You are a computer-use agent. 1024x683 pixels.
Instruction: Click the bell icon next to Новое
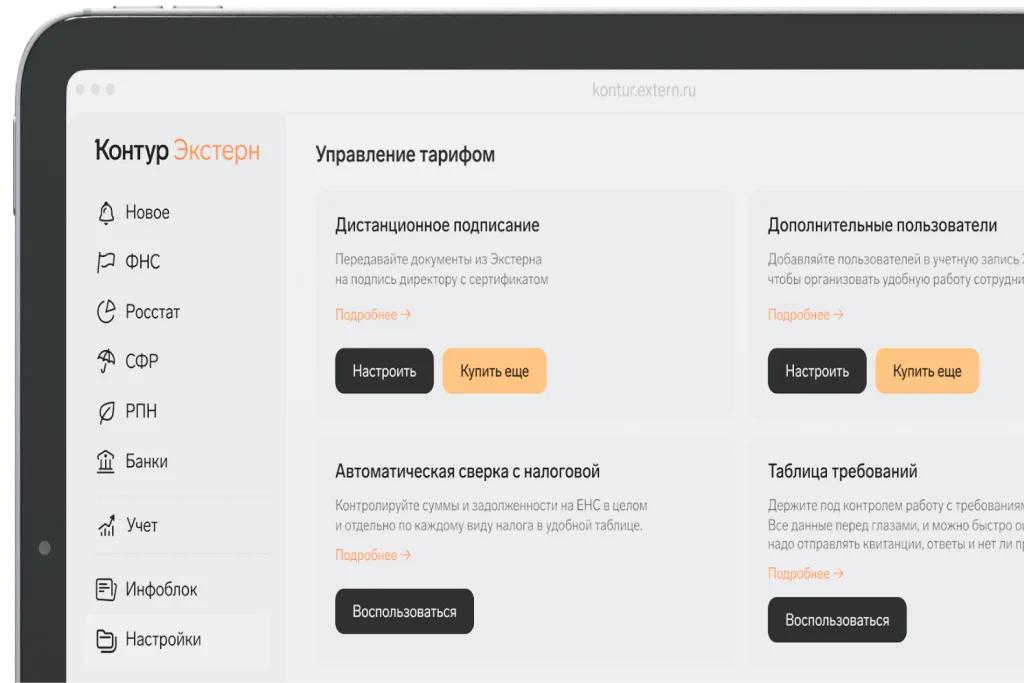click(x=106, y=213)
